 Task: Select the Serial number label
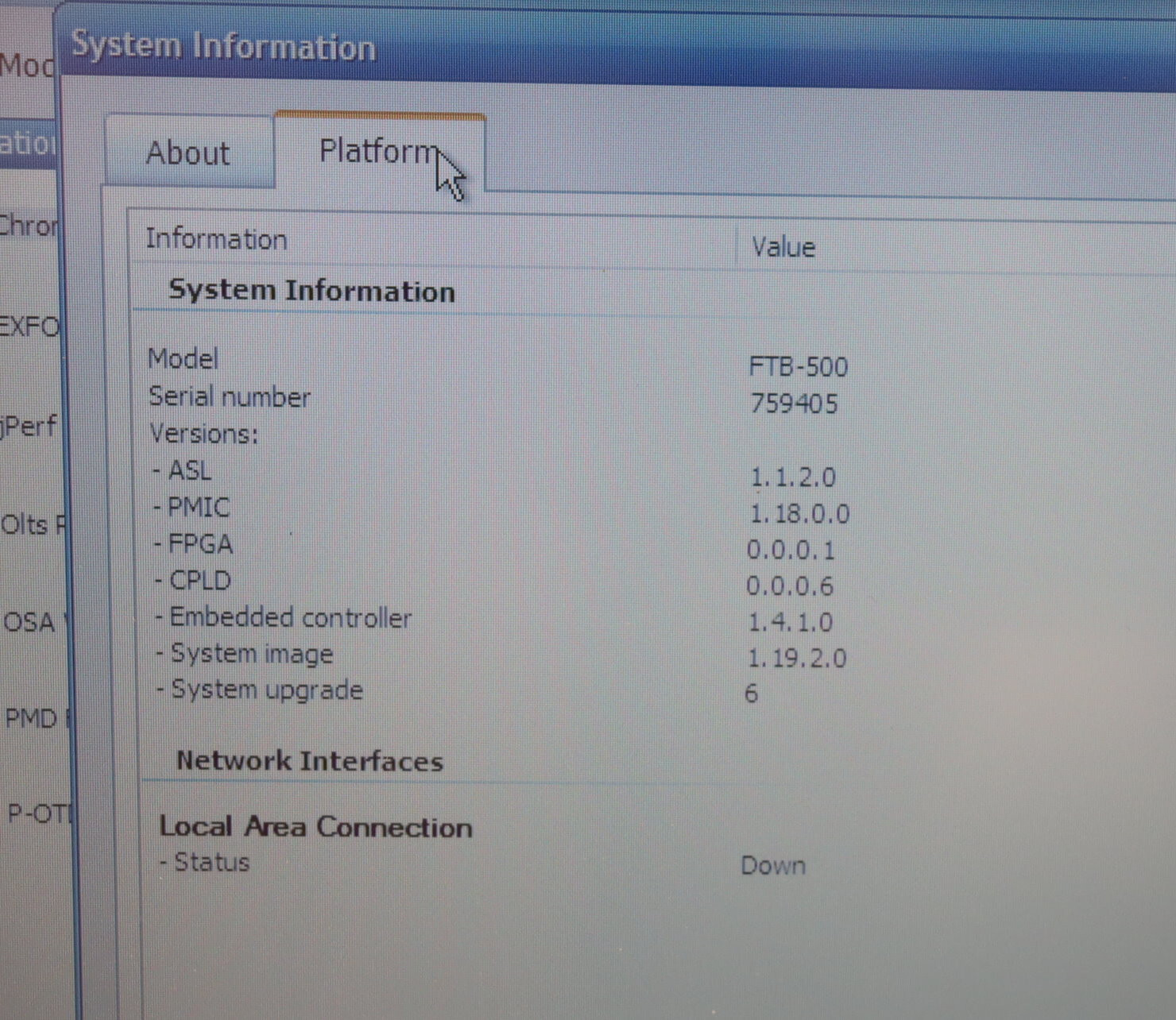230,396
